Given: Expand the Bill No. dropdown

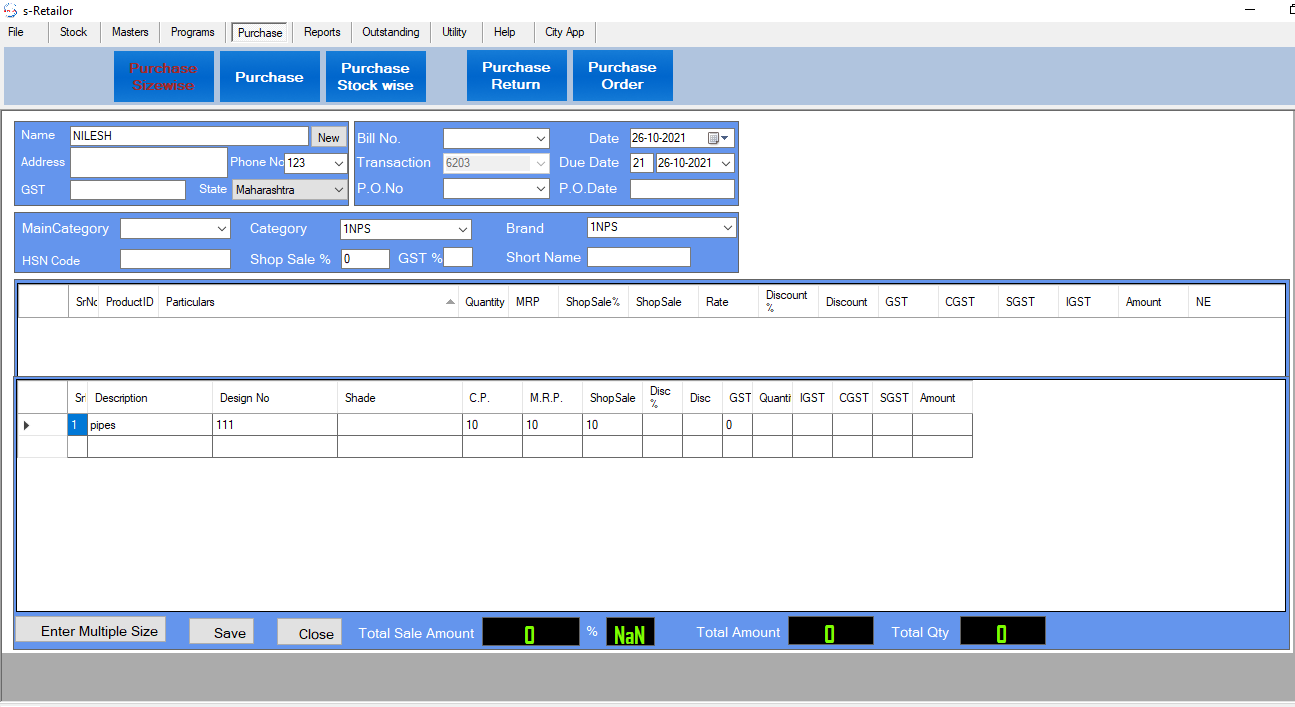Looking at the screenshot, I should tap(541, 139).
